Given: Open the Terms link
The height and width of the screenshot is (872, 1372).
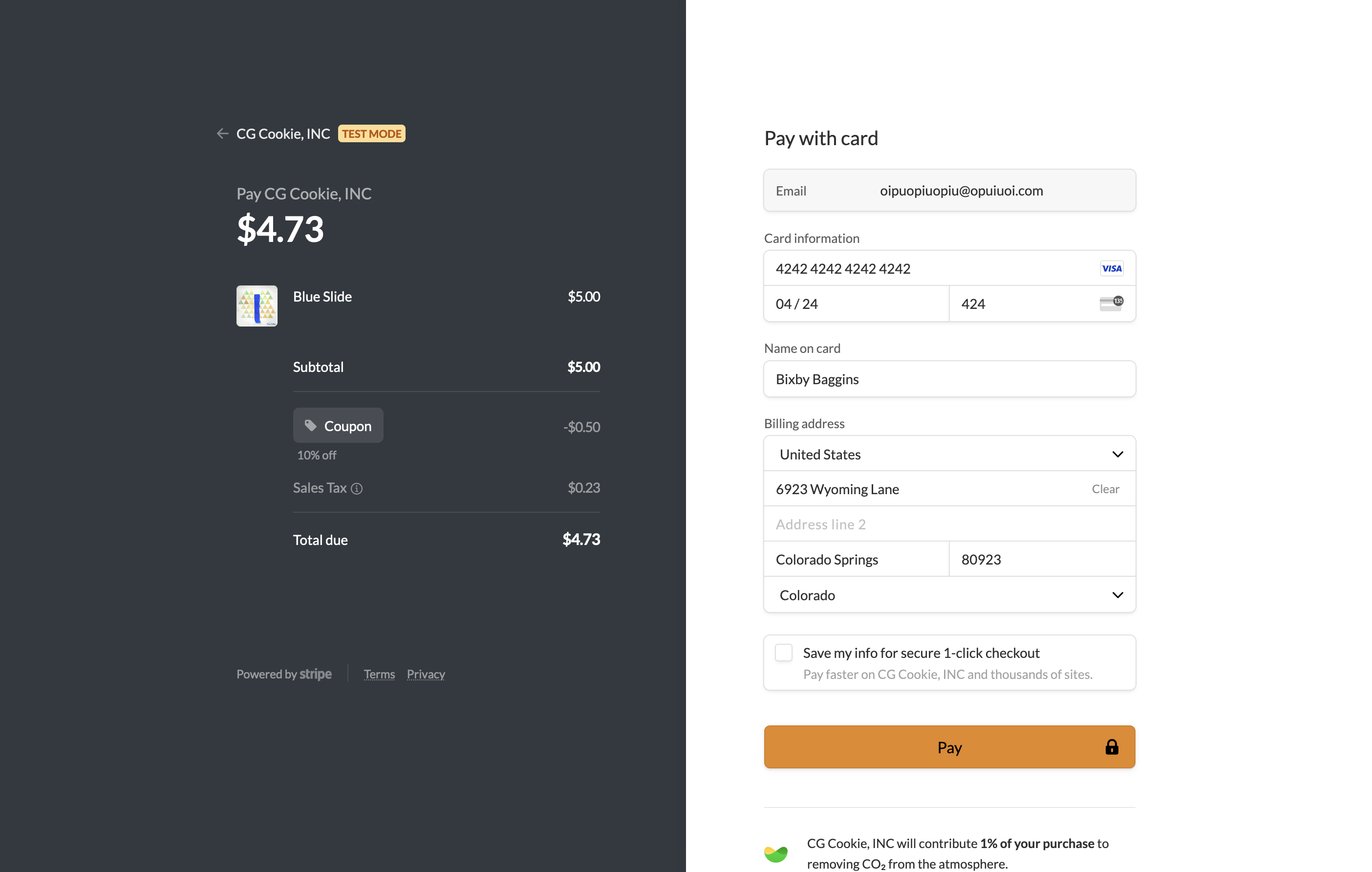Looking at the screenshot, I should coord(380,674).
